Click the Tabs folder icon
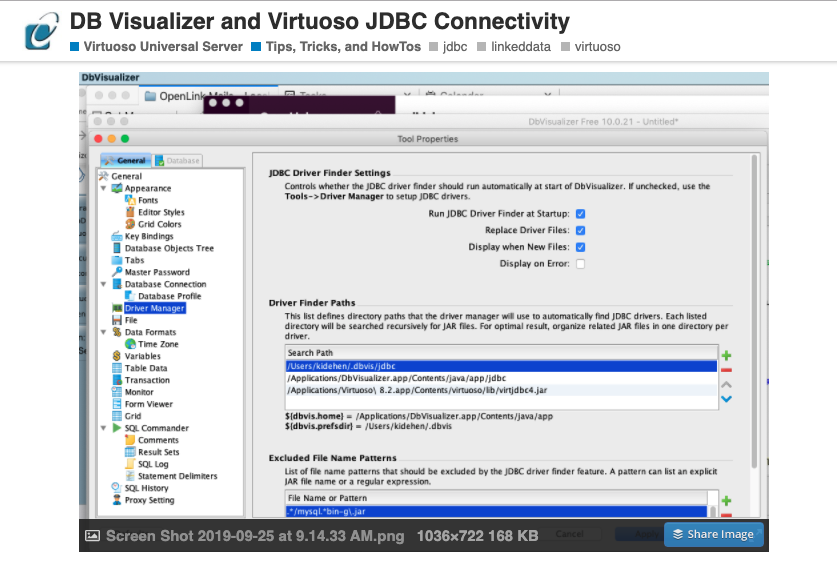The width and height of the screenshot is (837, 571). click(117, 260)
